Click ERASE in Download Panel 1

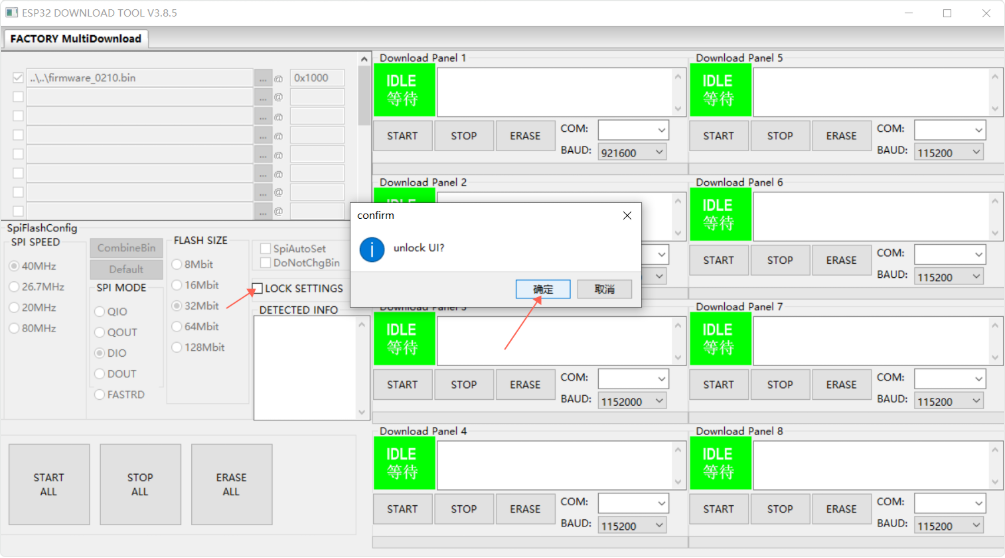[526, 136]
